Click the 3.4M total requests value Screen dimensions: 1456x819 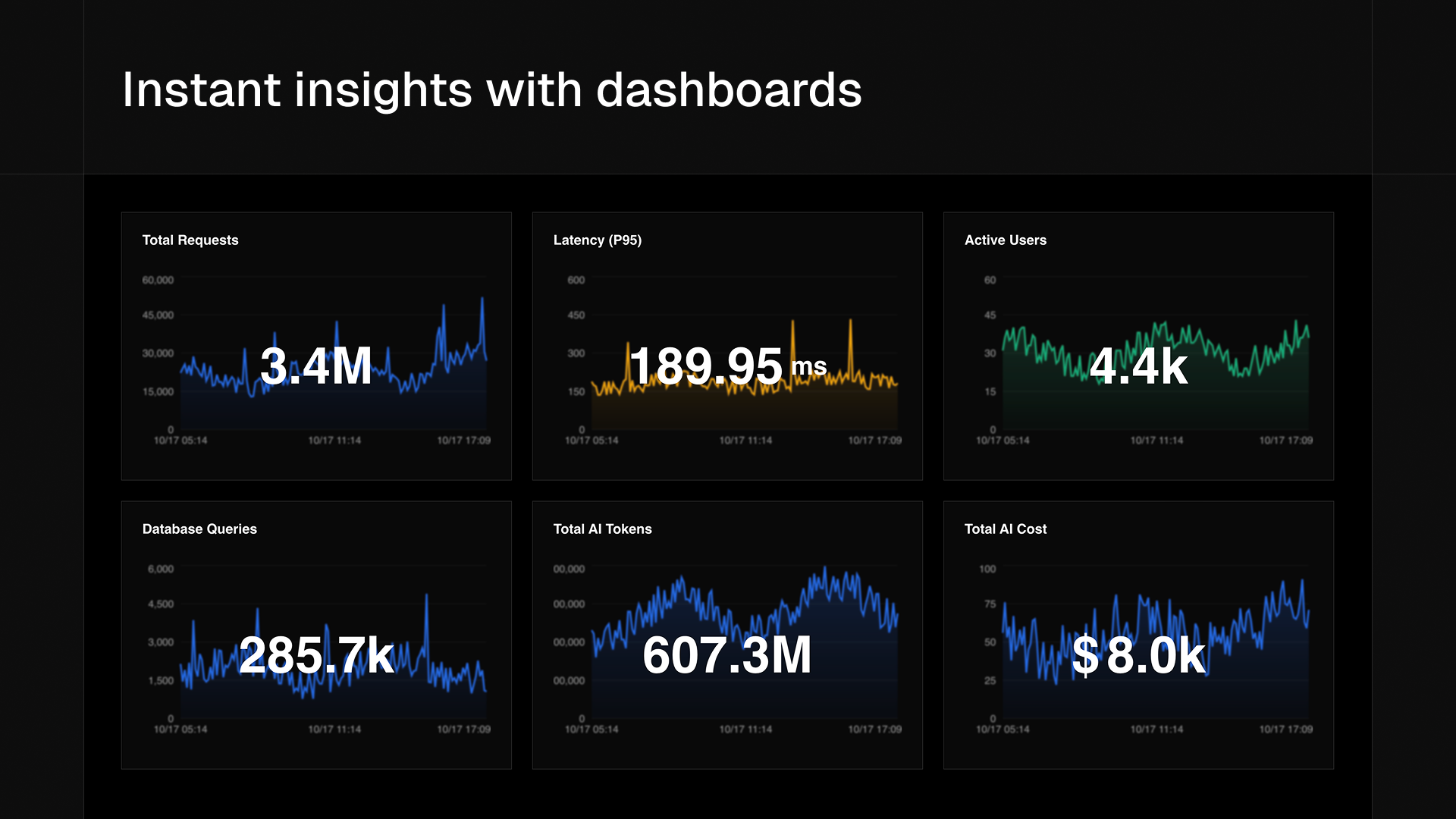pyautogui.click(x=316, y=366)
